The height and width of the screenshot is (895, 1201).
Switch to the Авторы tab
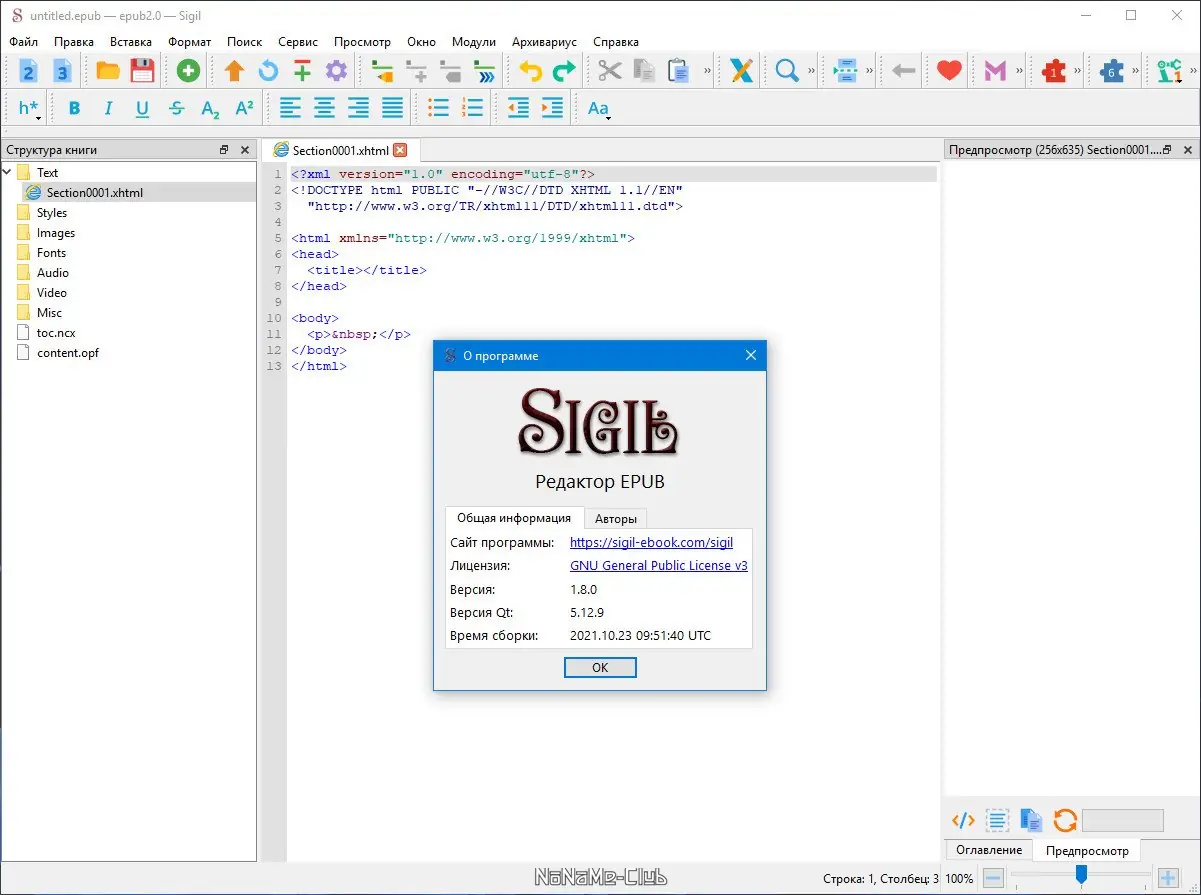(x=615, y=518)
